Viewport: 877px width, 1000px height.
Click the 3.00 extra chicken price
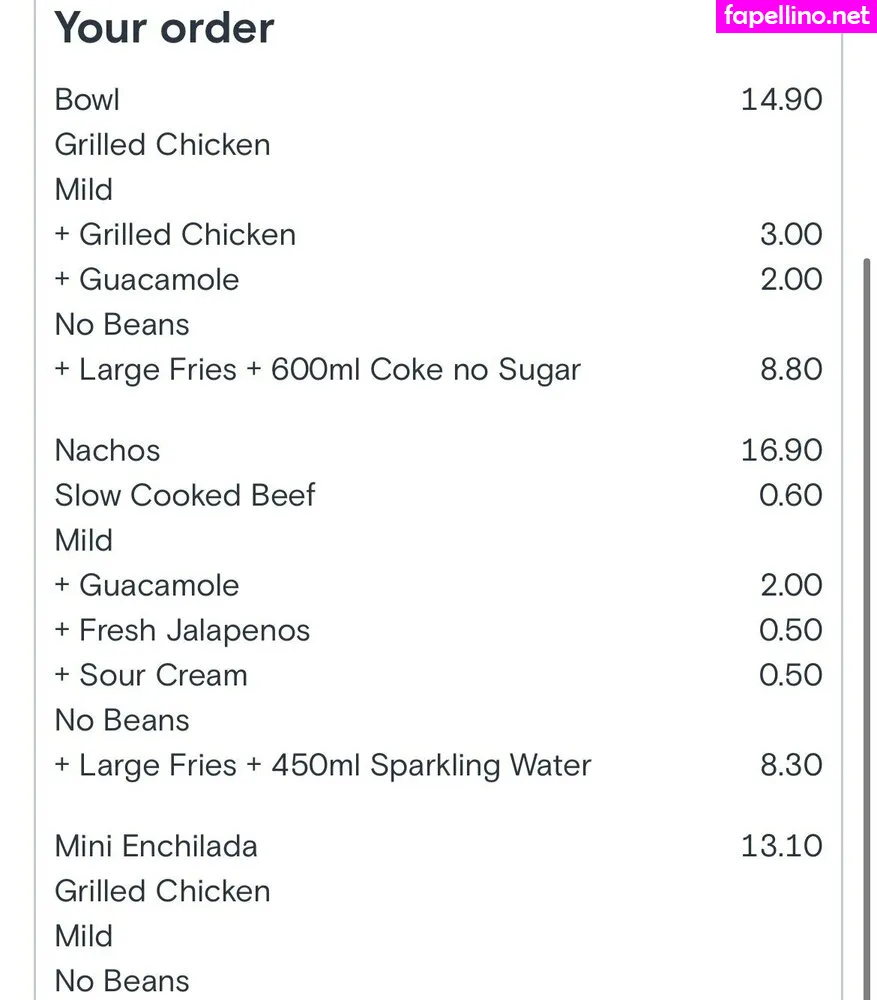pos(791,234)
